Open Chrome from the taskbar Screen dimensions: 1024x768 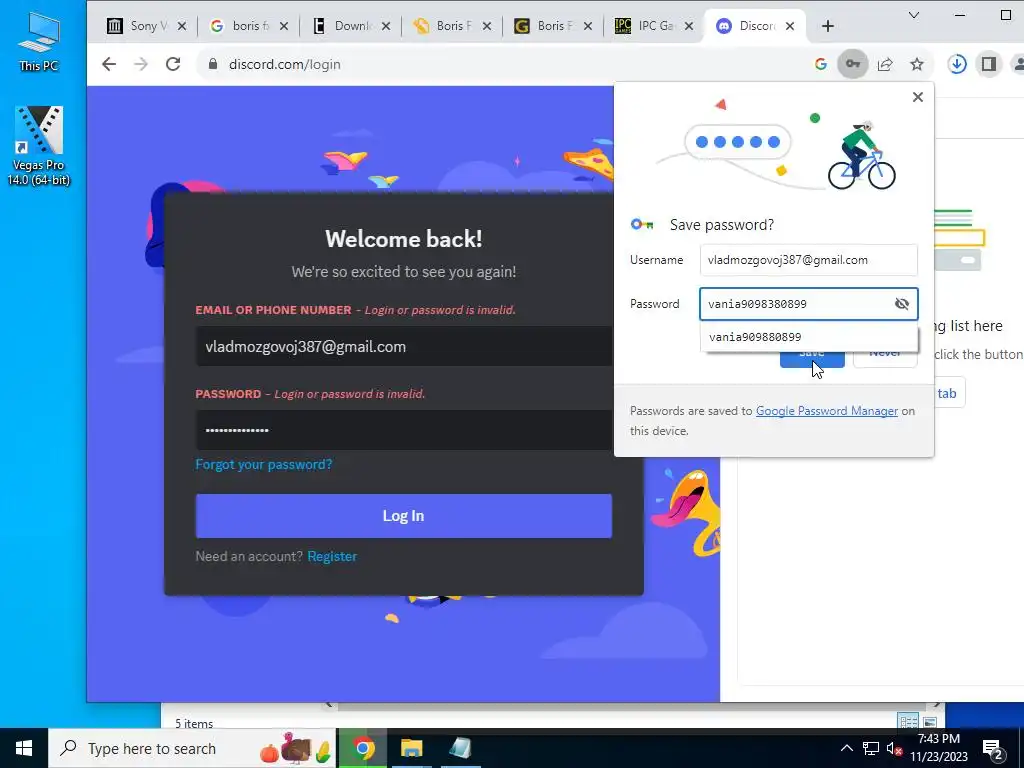pyautogui.click(x=363, y=748)
